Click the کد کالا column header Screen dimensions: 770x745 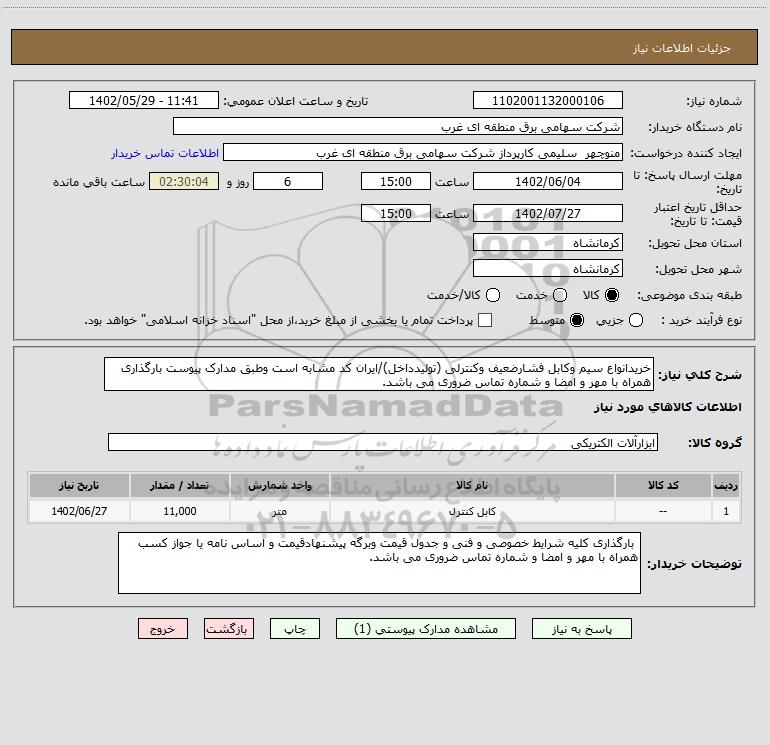tap(663, 485)
